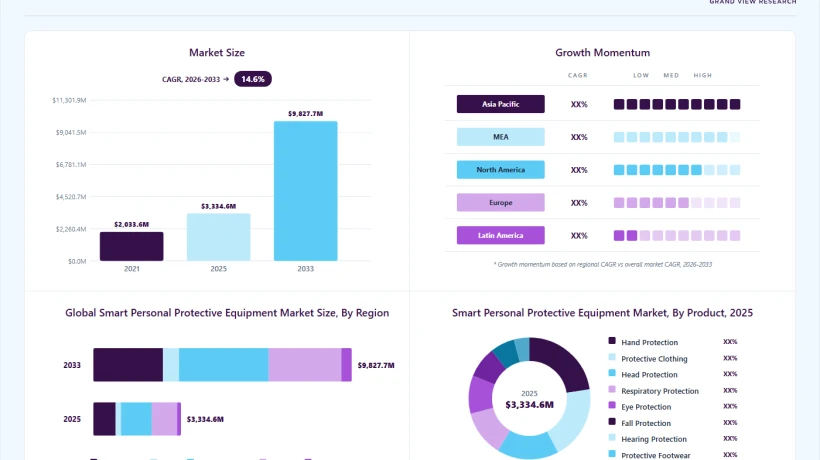
Task: Click the $11,301.9M axis label
Action: 69,100
